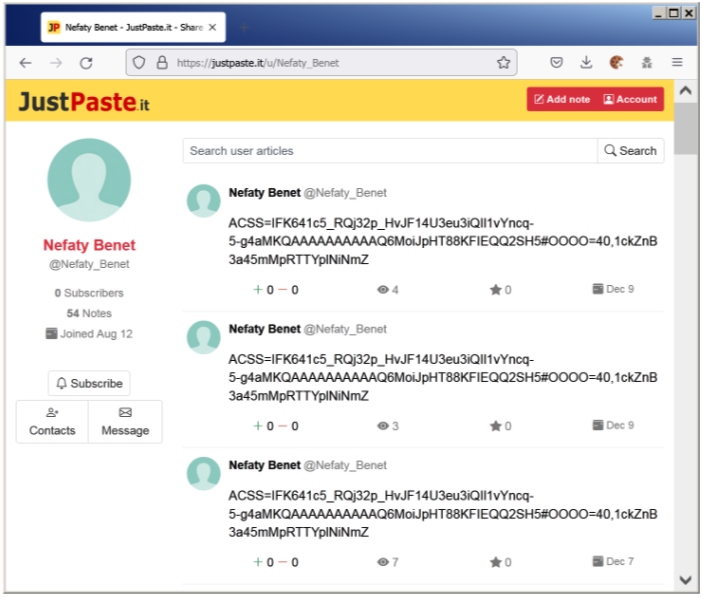The image size is (703, 597).
Task: Upvote plus icon on the 3-view note
Action: [x=258, y=426]
